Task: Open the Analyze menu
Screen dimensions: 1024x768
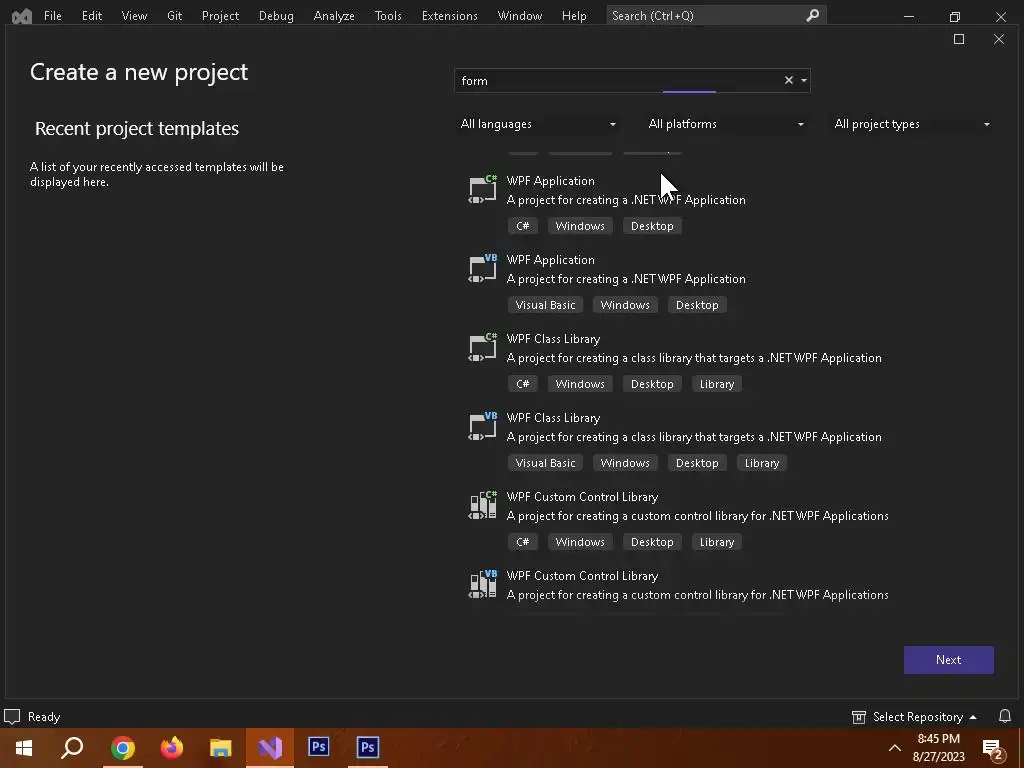Action: tap(334, 16)
